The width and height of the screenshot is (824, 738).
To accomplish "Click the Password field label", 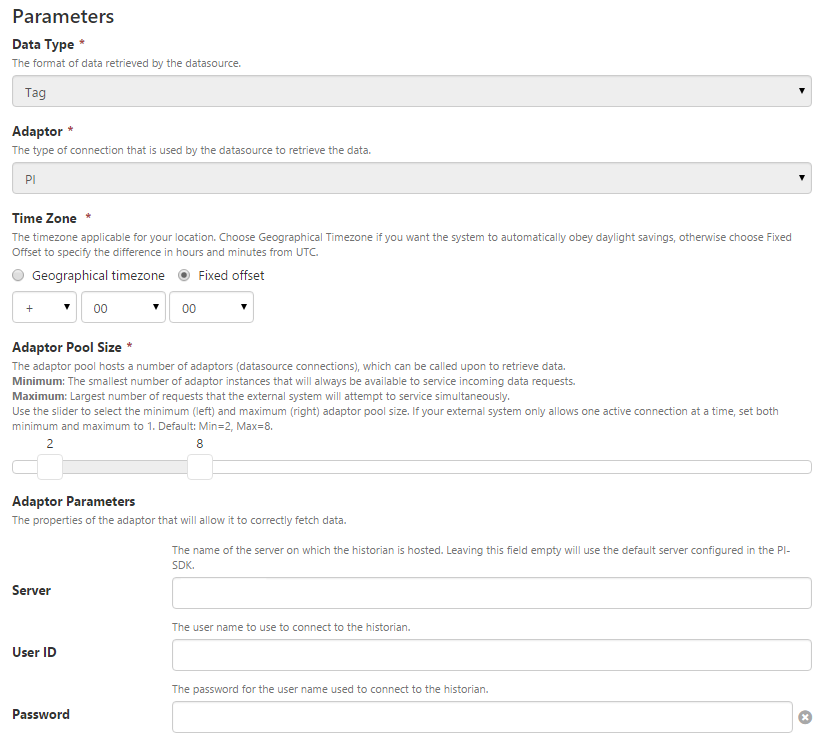I will coord(41,714).
